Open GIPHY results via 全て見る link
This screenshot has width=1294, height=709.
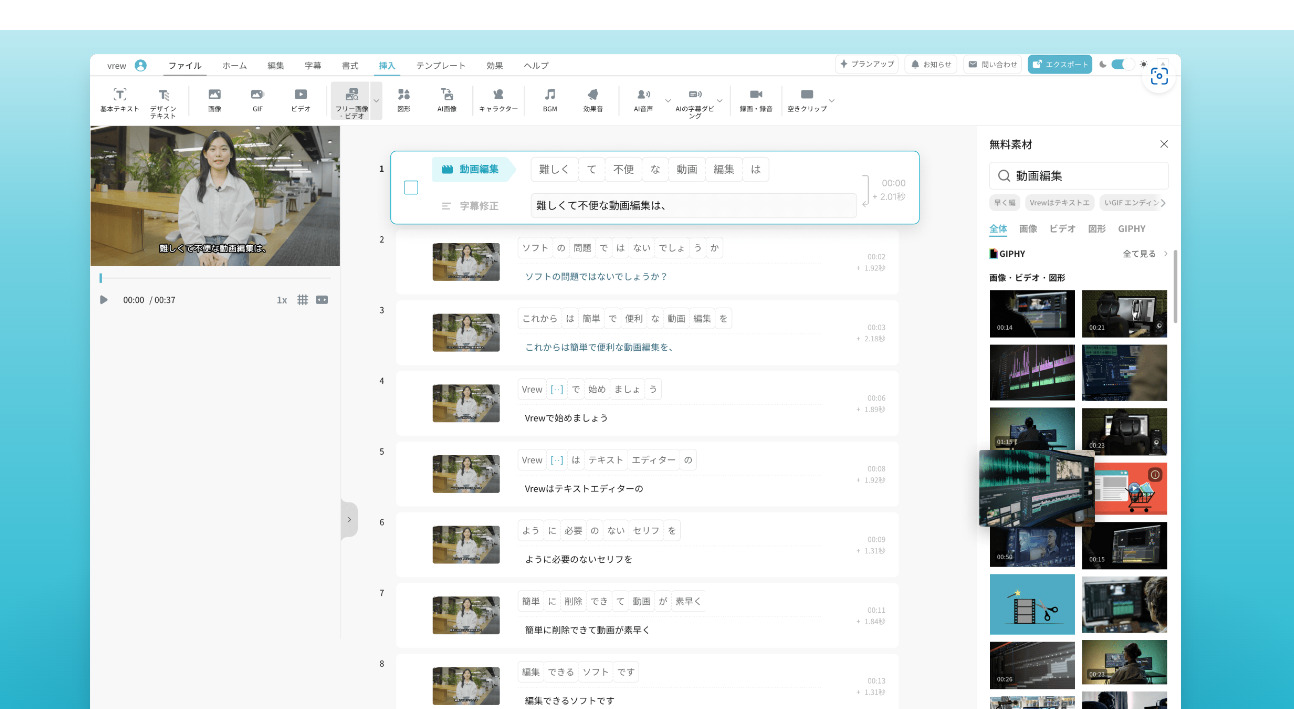(x=1140, y=253)
